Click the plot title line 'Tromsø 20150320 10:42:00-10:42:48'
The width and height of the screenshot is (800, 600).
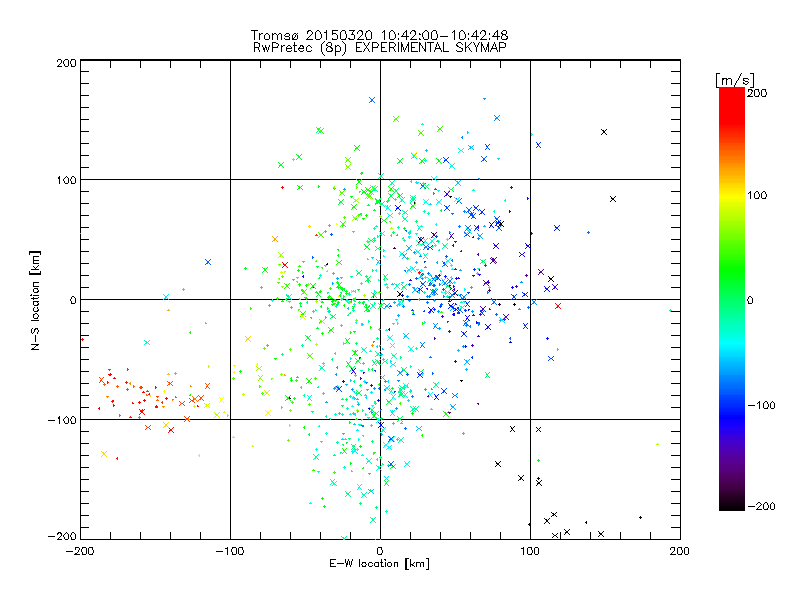pos(379,35)
